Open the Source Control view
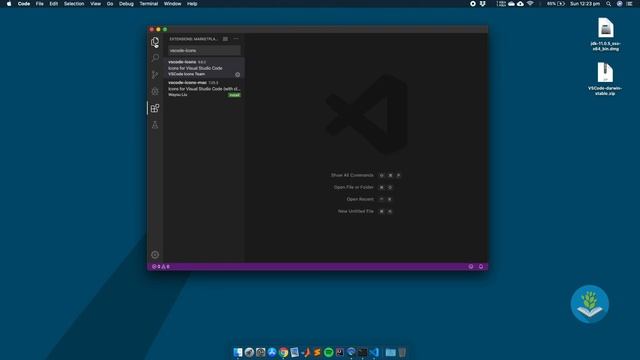The height and width of the screenshot is (360, 640). point(155,75)
